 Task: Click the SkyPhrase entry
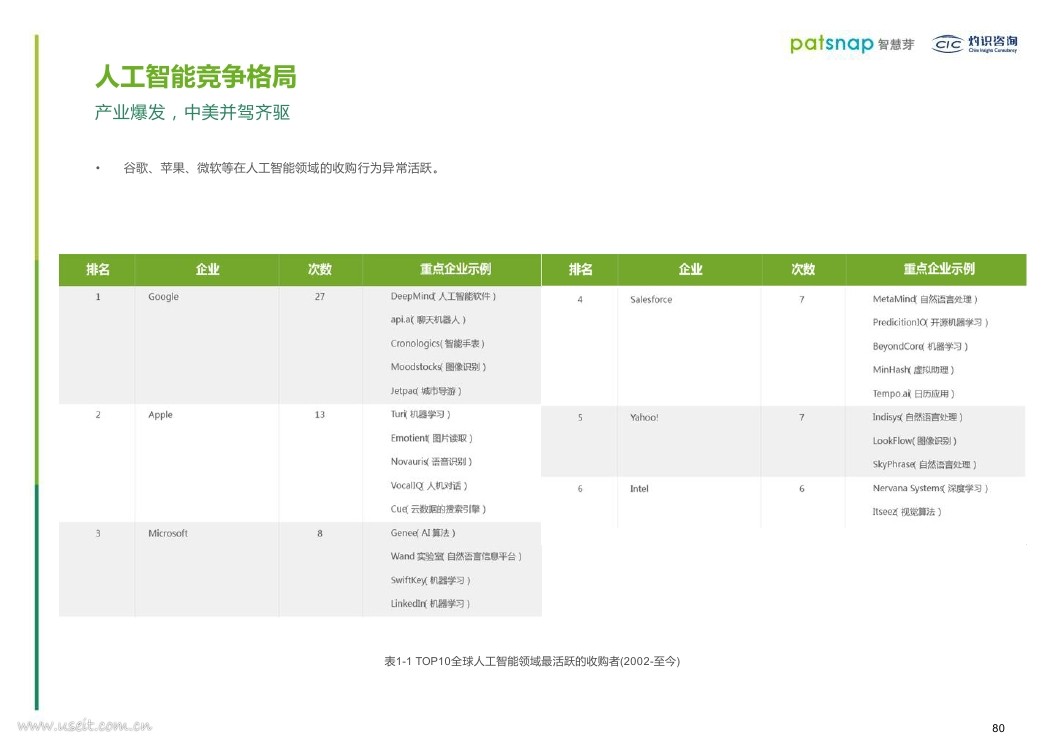coord(924,464)
